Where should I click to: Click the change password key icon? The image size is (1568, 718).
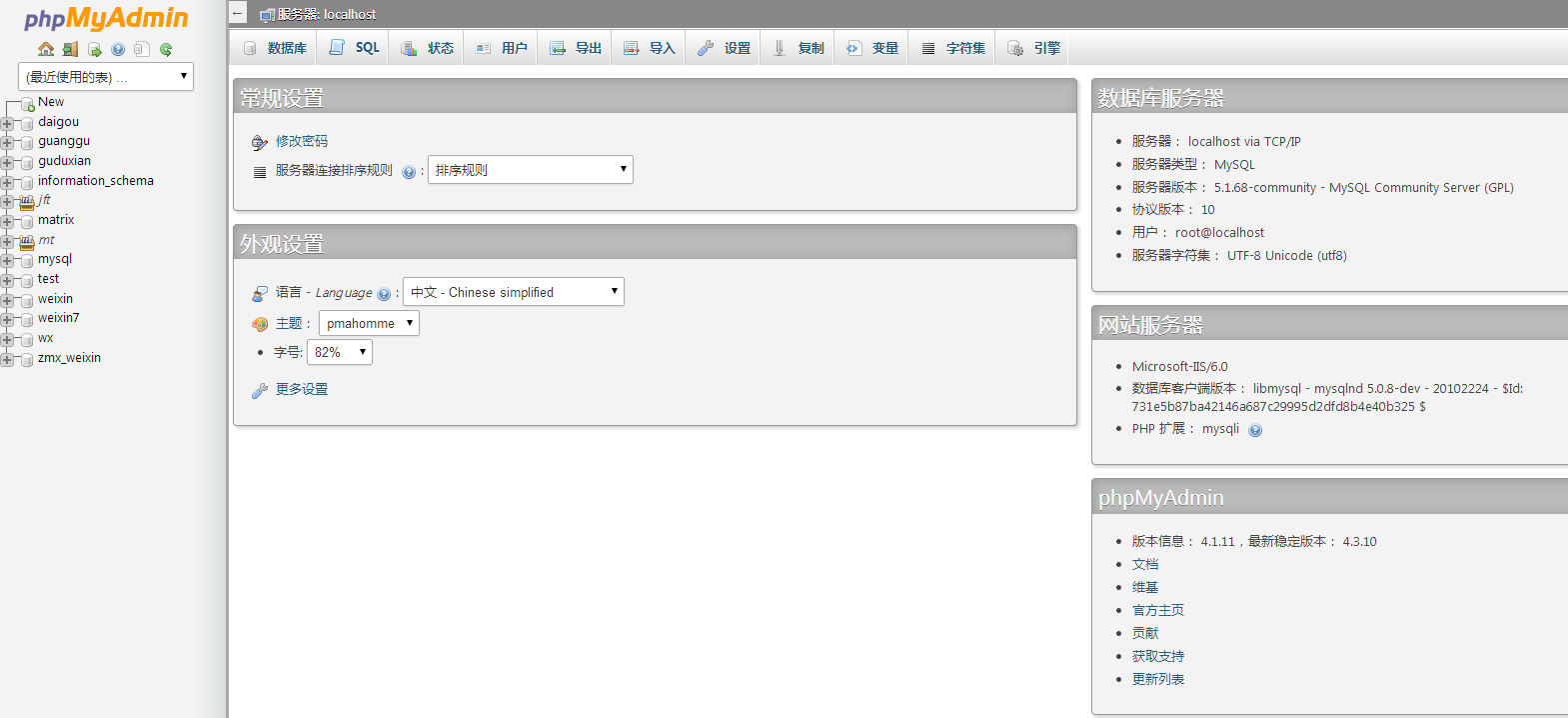pos(260,142)
